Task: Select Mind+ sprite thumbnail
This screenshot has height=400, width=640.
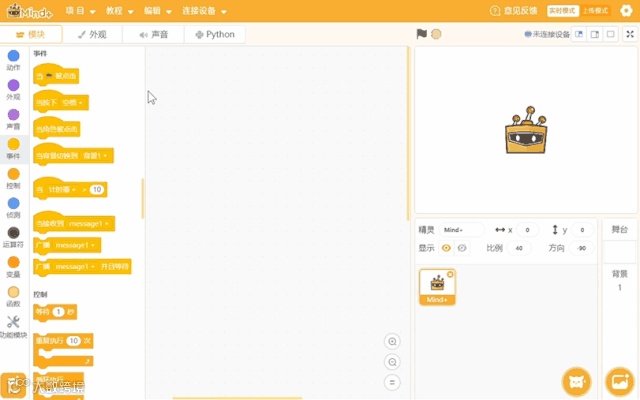Action: click(x=437, y=287)
